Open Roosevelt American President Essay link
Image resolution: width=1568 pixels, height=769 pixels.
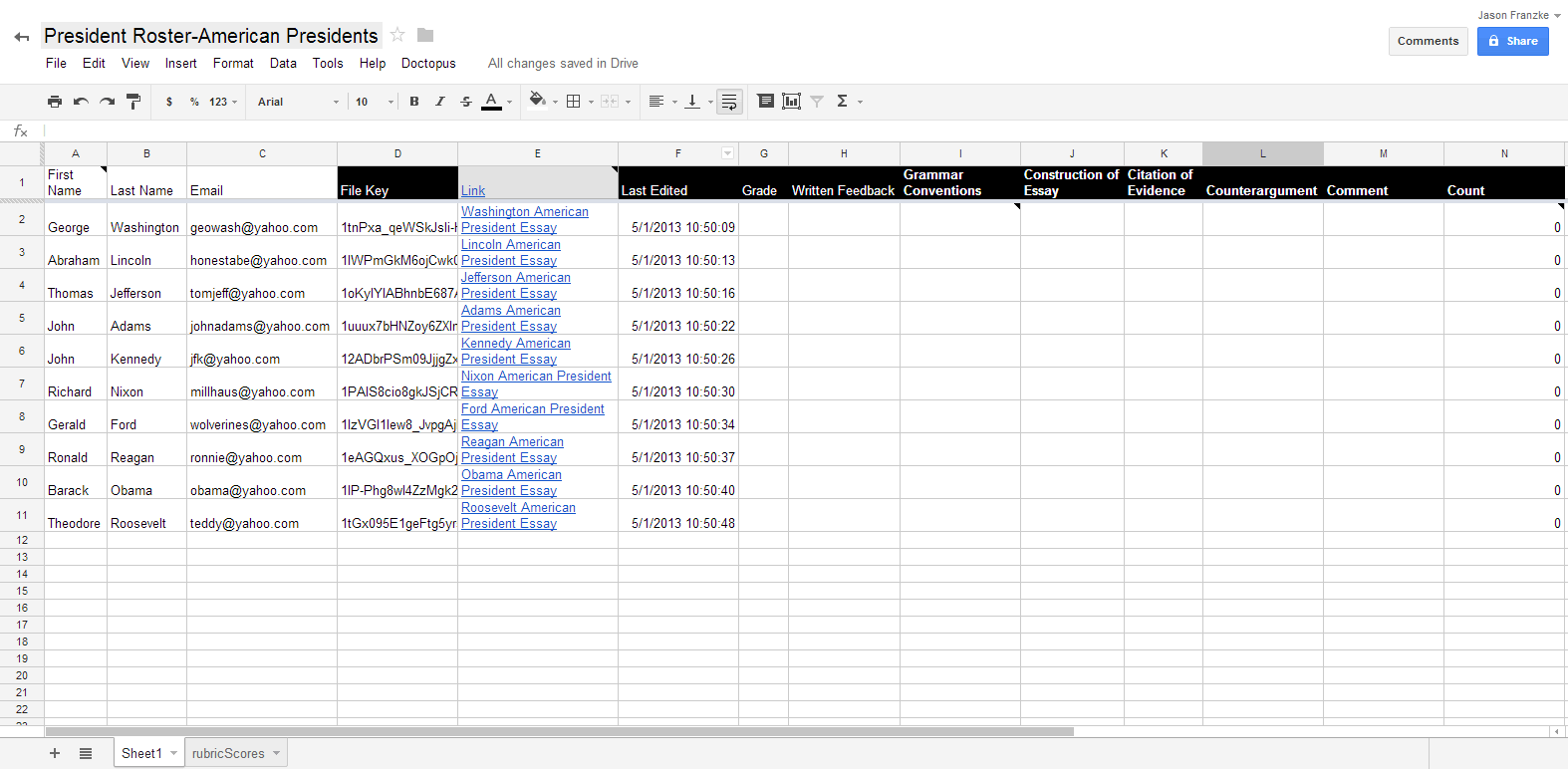518,515
